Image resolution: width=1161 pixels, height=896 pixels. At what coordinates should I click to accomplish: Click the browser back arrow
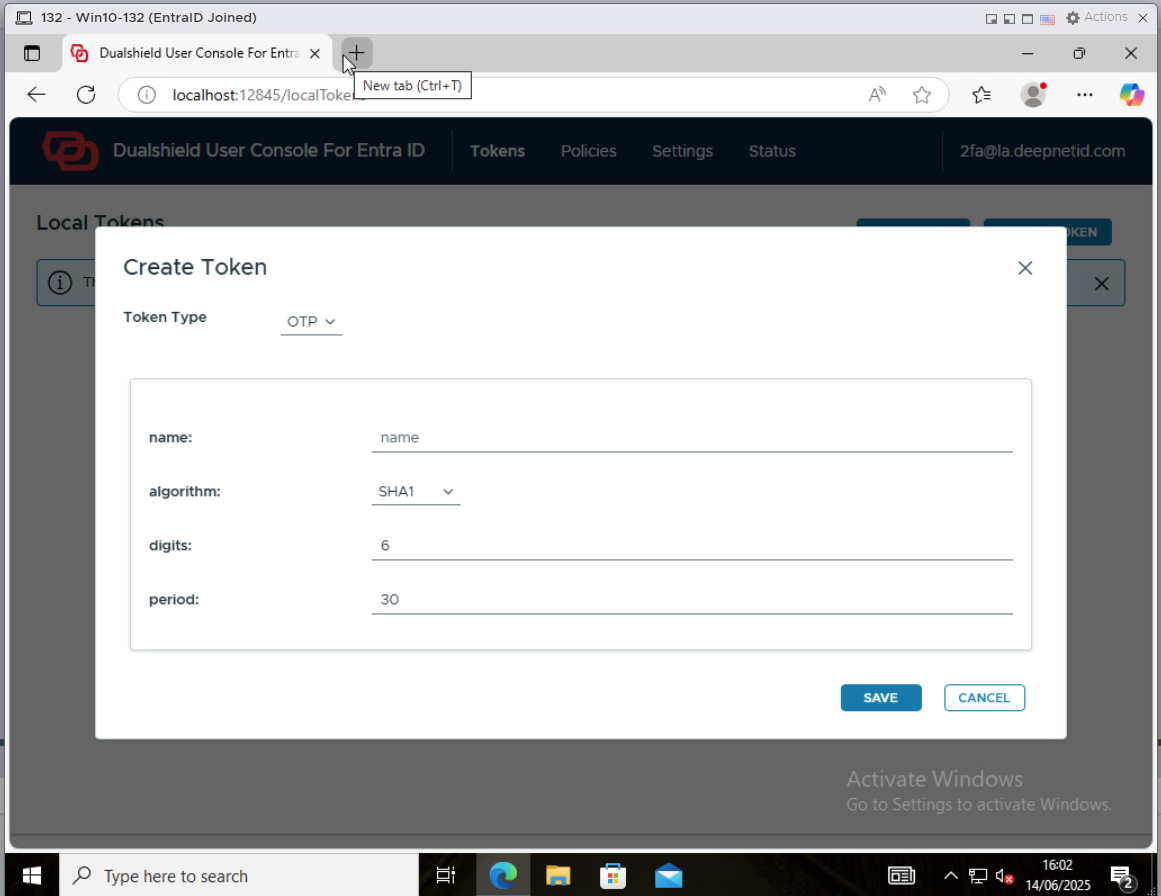37,95
